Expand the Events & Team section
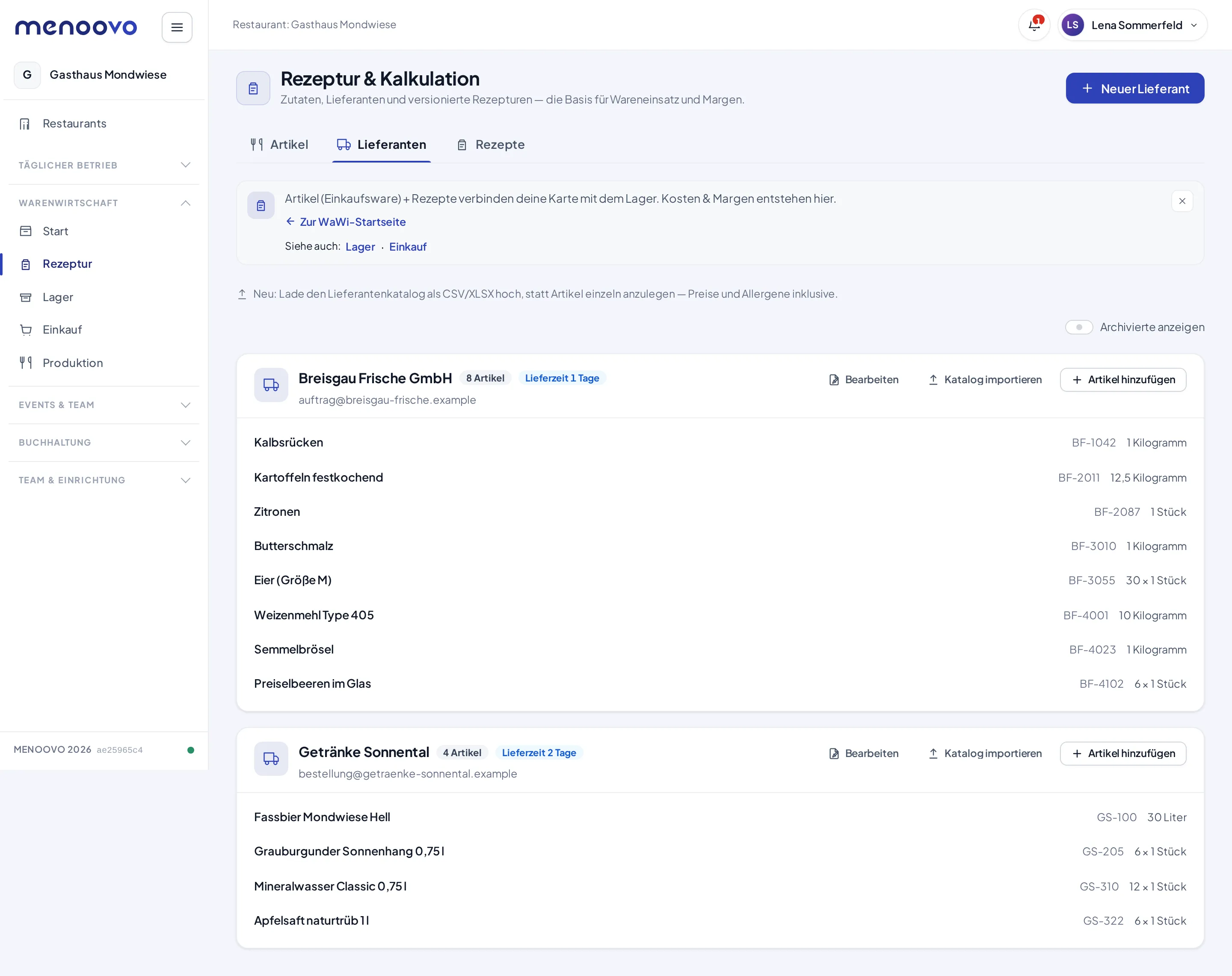 point(104,405)
